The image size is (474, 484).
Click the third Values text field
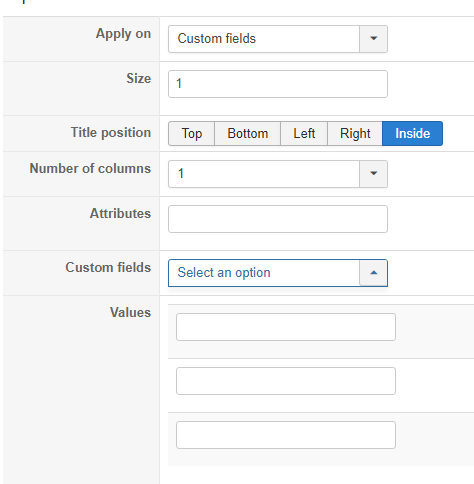coord(286,435)
